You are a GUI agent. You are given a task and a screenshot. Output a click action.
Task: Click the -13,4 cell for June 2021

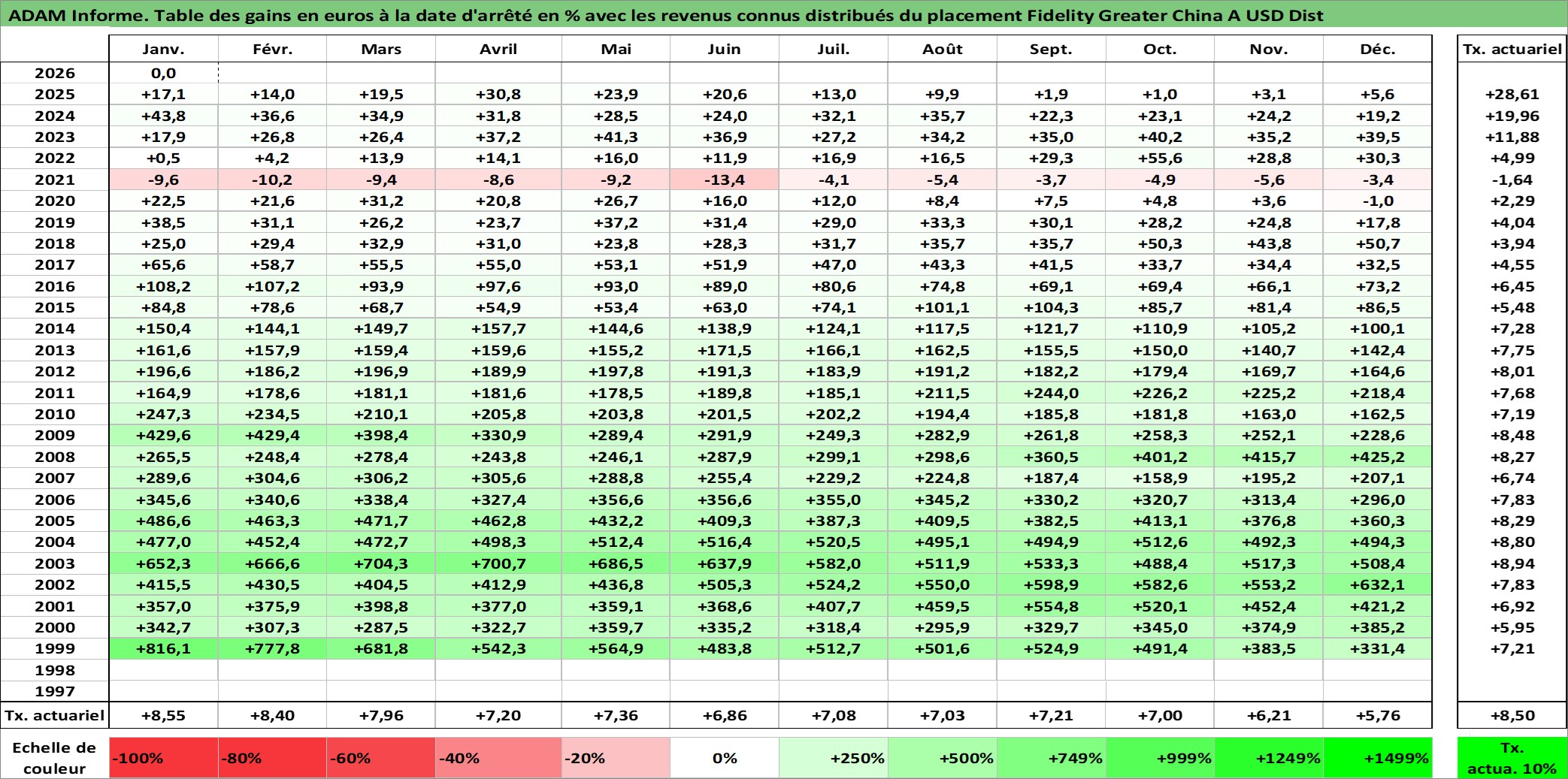(x=724, y=180)
